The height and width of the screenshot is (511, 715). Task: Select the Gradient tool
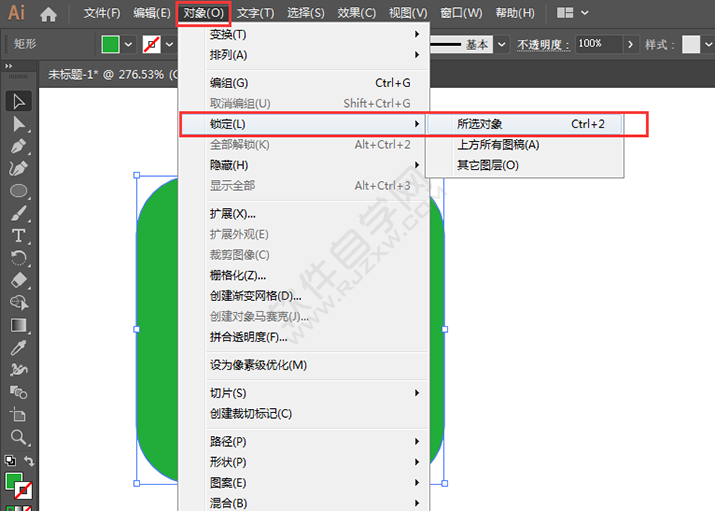tap(18, 325)
